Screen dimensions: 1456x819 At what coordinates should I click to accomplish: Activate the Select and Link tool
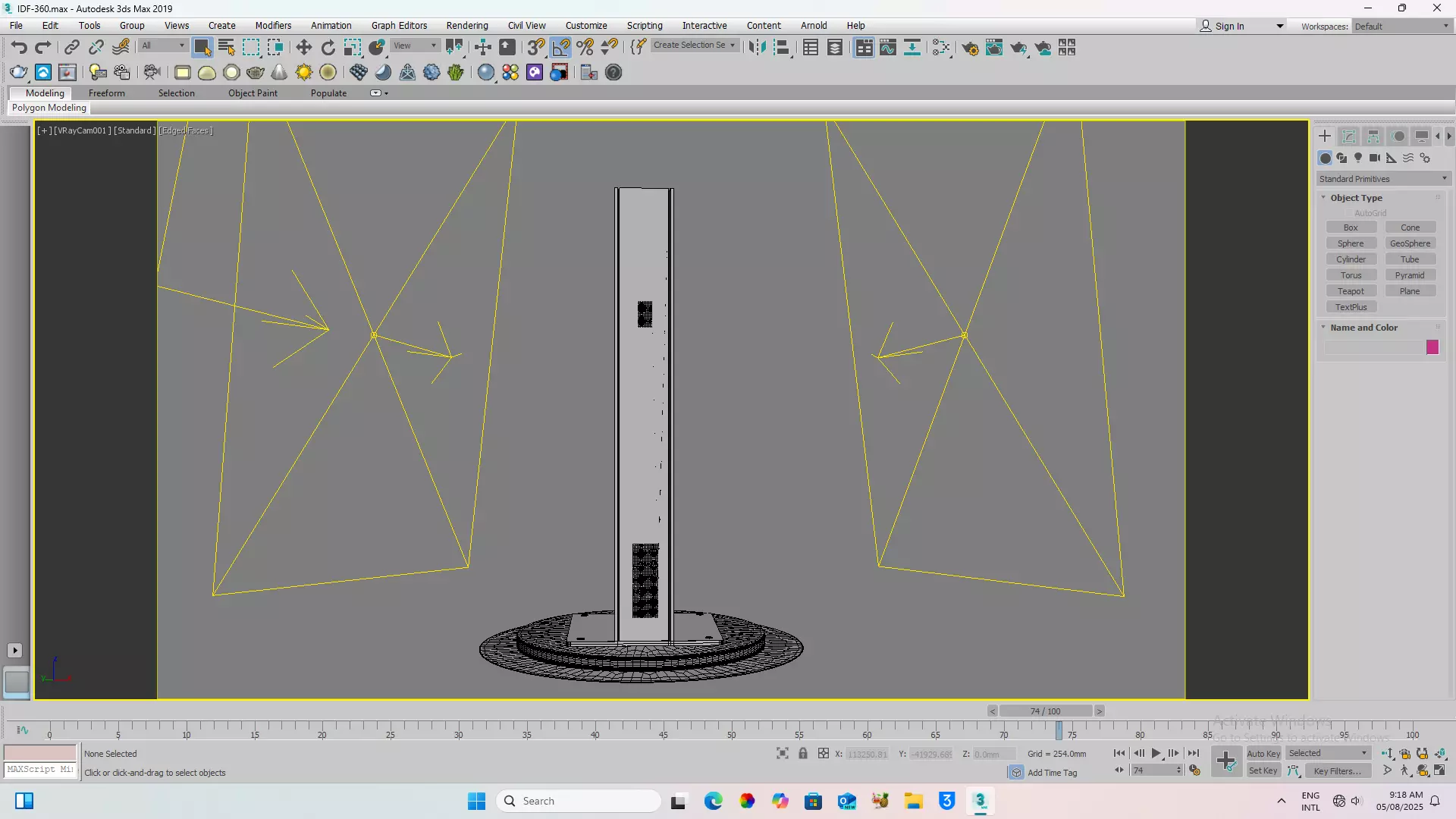(x=71, y=48)
